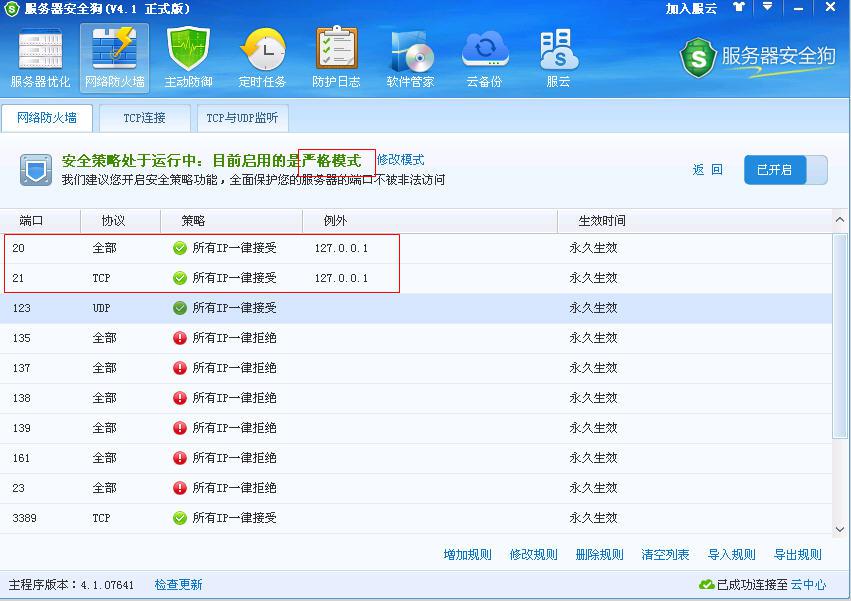The image size is (851, 601).
Task: Click the green accept icon for port 123
Action: pyautogui.click(x=180, y=308)
